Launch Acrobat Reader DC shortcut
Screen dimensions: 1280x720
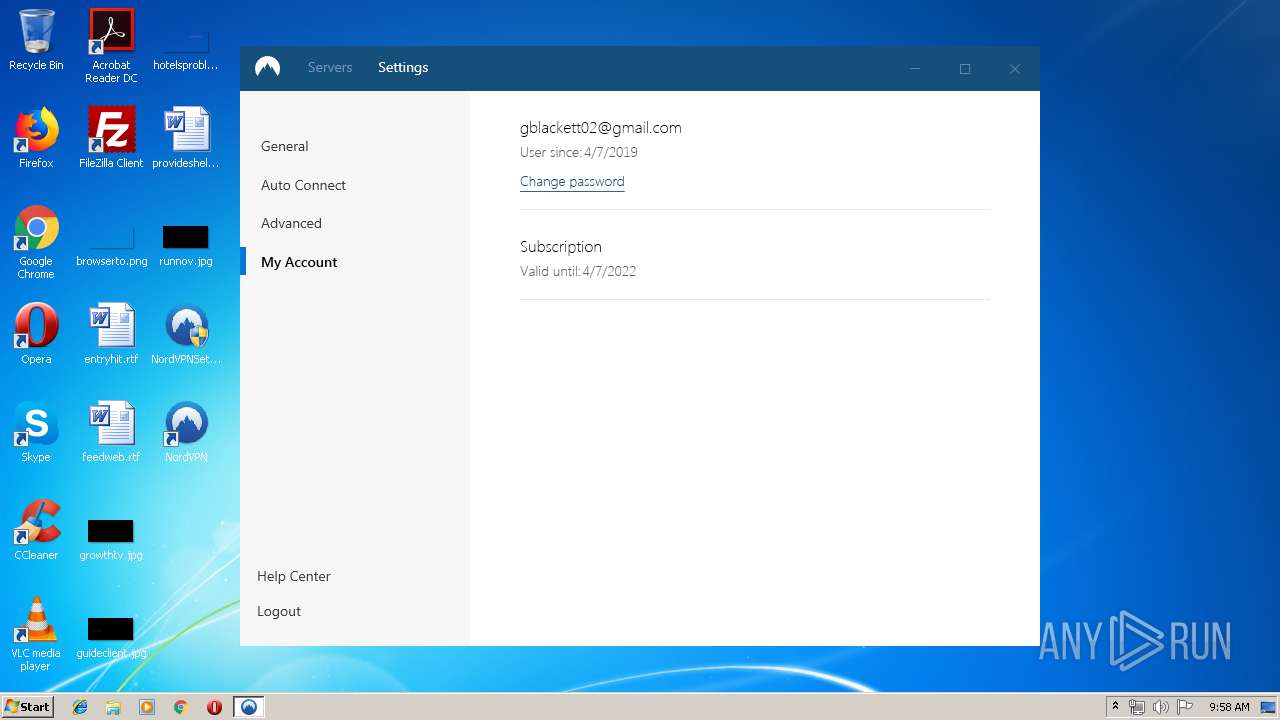111,46
